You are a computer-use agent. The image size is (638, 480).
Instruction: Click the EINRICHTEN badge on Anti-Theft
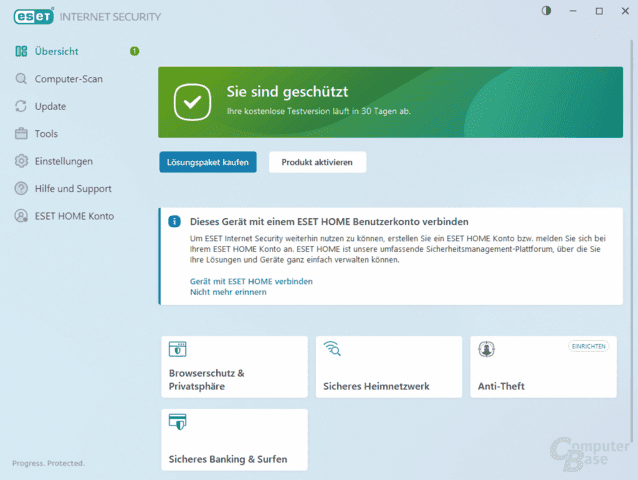(588, 346)
